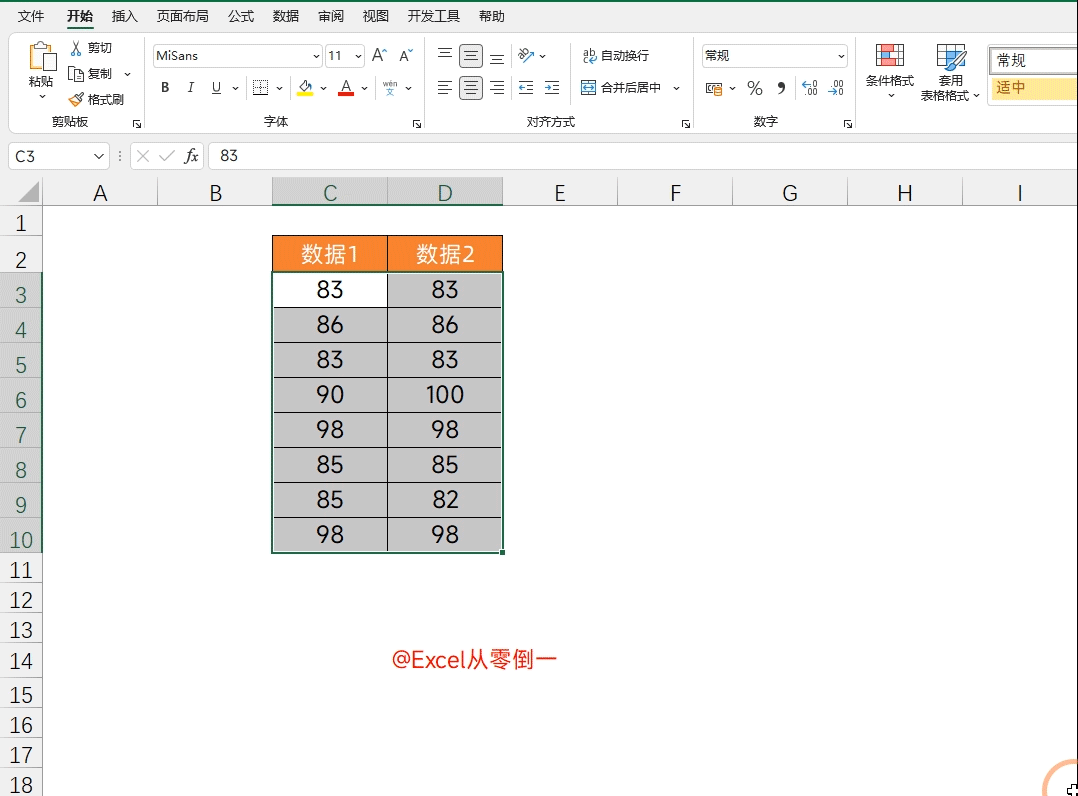
Task: Click the decrease decimal places icon
Action: pos(836,88)
